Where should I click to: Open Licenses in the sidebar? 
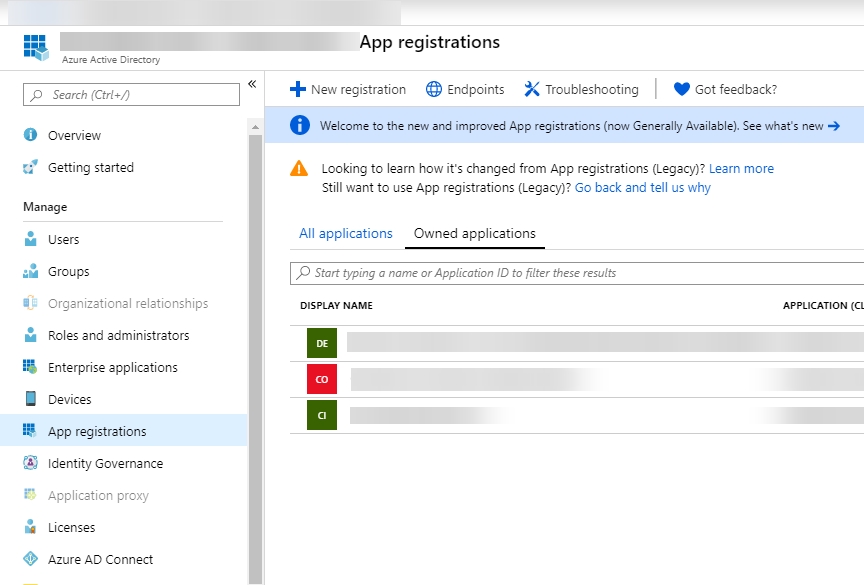point(71,528)
